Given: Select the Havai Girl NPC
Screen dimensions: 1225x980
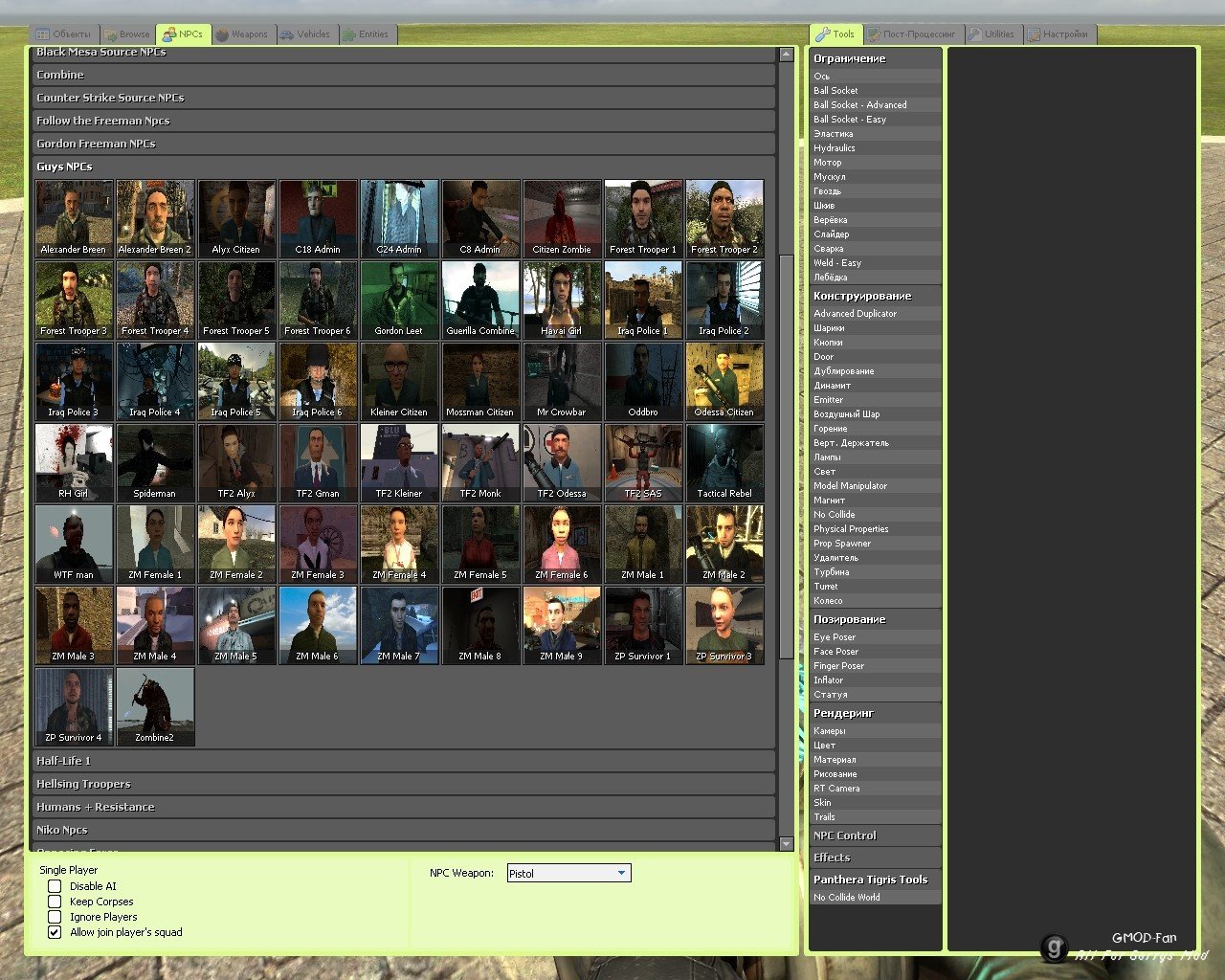Looking at the screenshot, I should pos(562,301).
